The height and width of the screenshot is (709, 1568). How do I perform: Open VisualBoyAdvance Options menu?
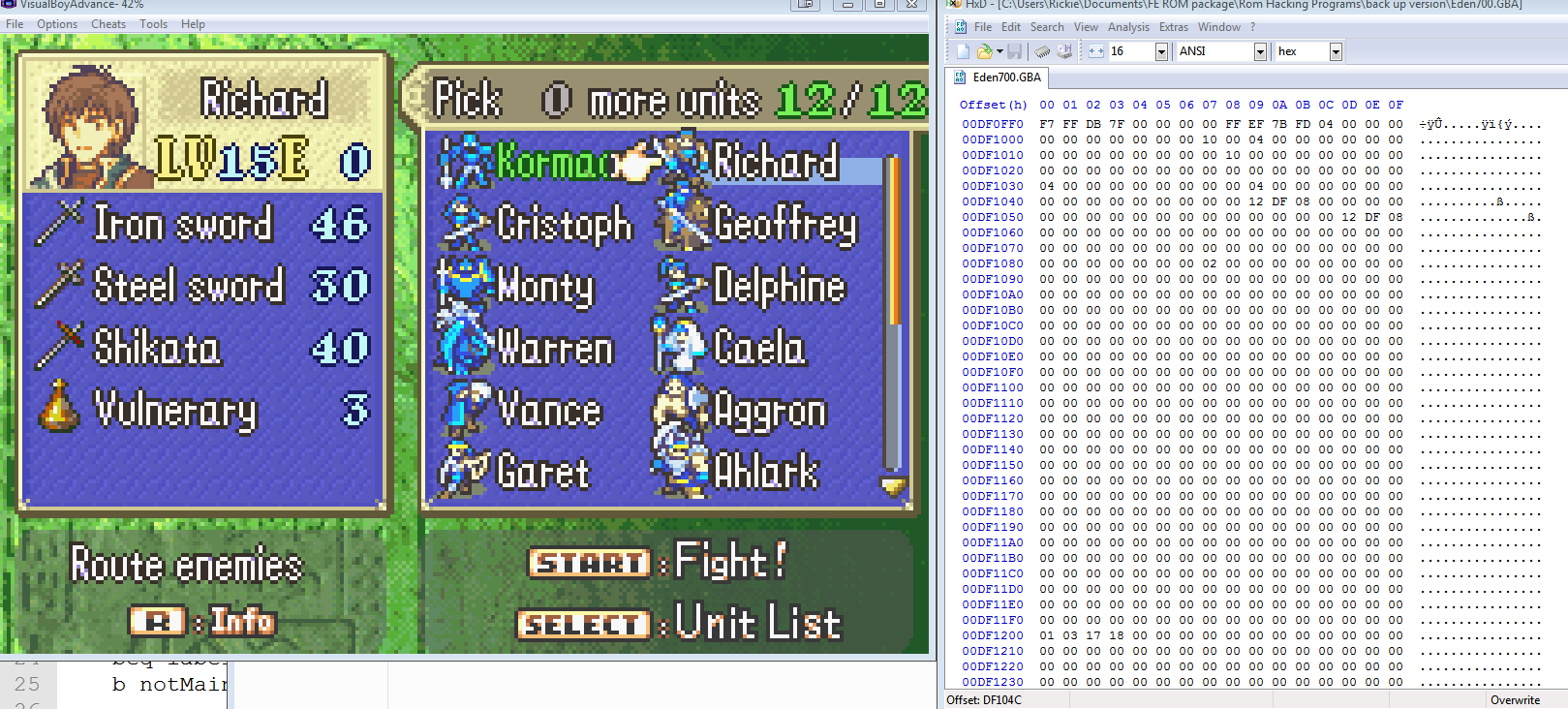point(57,24)
